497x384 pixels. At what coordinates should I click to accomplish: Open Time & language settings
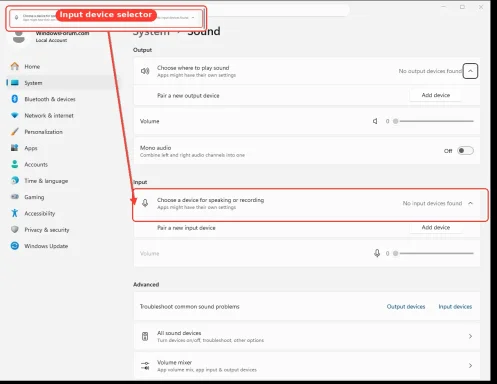coord(46,181)
